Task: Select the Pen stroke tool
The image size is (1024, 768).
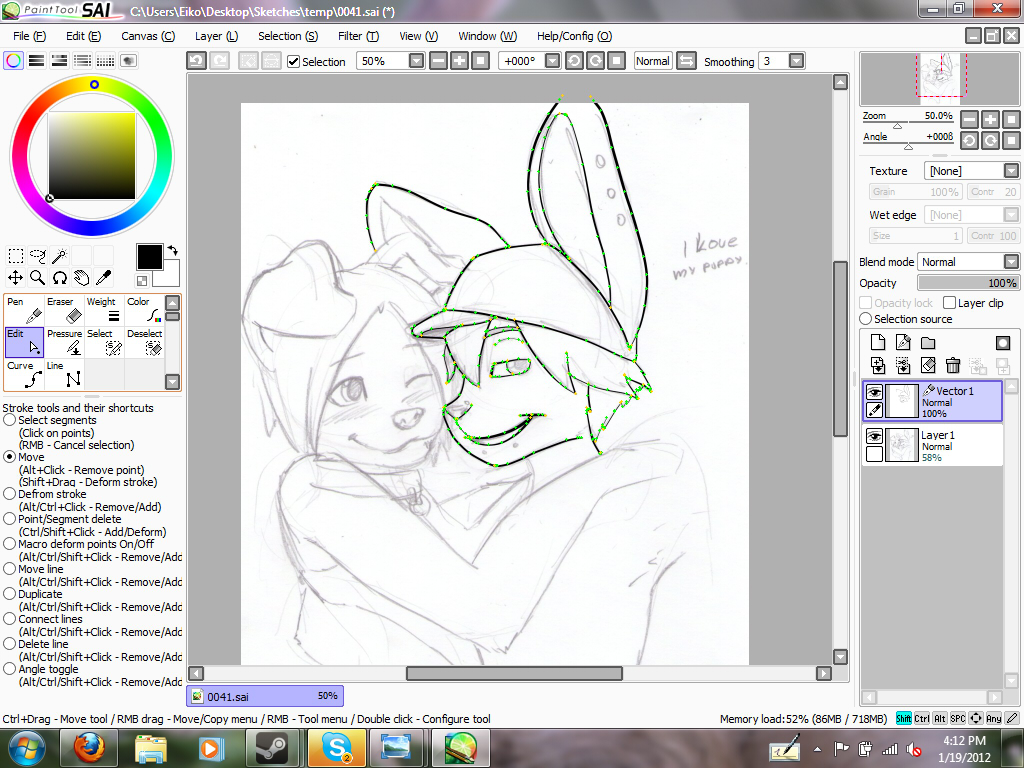Action: point(24,310)
